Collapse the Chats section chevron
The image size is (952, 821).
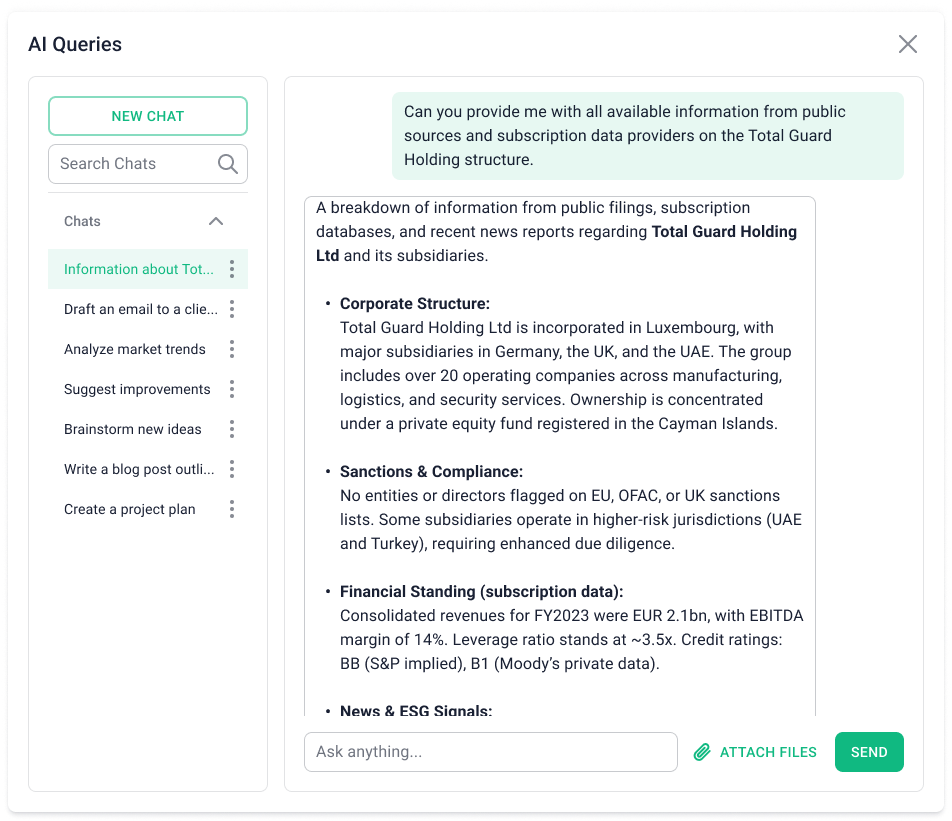coord(216,221)
